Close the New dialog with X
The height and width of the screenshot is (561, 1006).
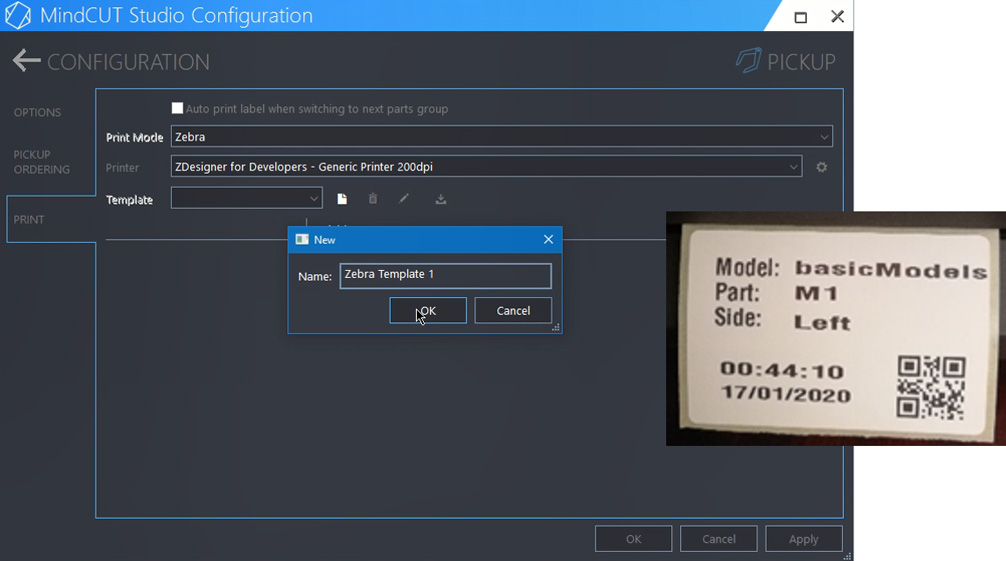[x=548, y=239]
